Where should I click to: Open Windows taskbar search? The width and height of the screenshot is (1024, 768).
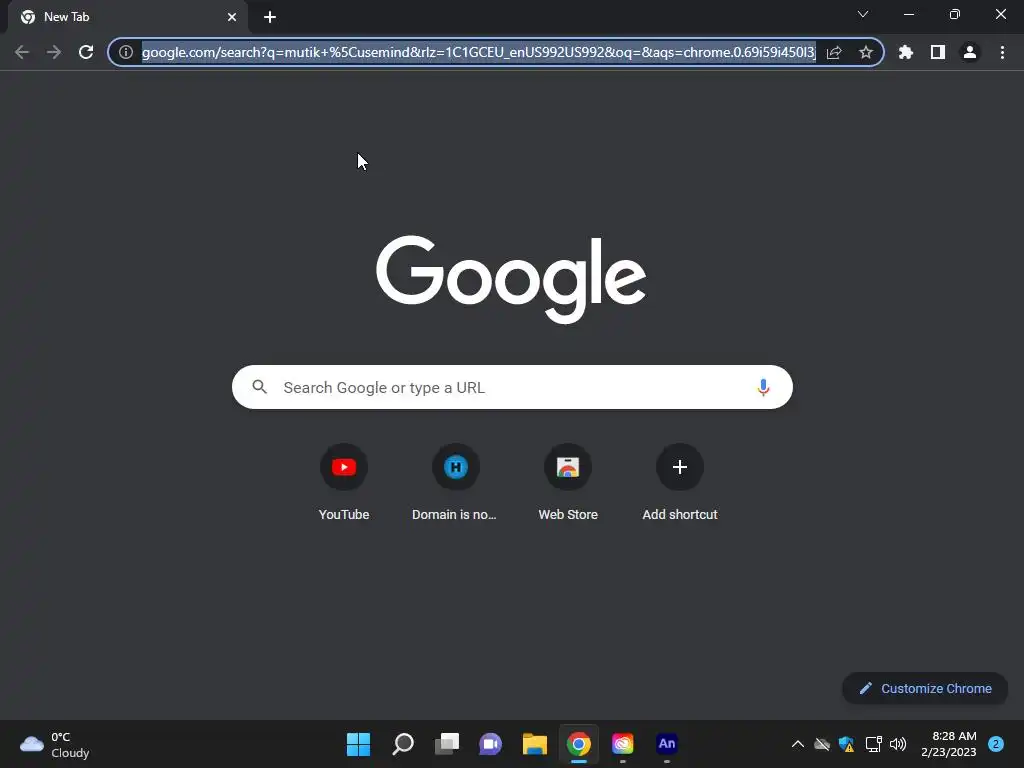click(402, 744)
